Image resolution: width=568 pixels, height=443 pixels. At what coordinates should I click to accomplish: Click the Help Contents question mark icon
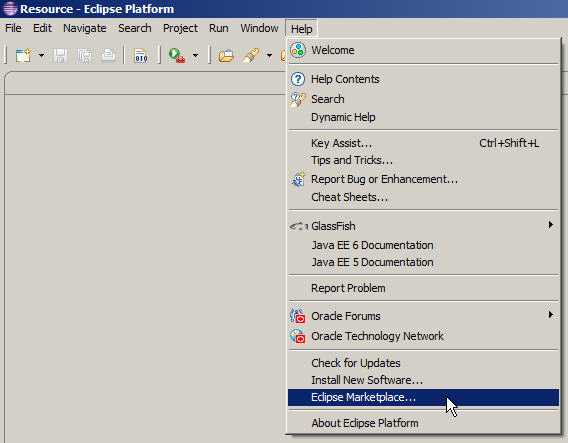tap(298, 79)
